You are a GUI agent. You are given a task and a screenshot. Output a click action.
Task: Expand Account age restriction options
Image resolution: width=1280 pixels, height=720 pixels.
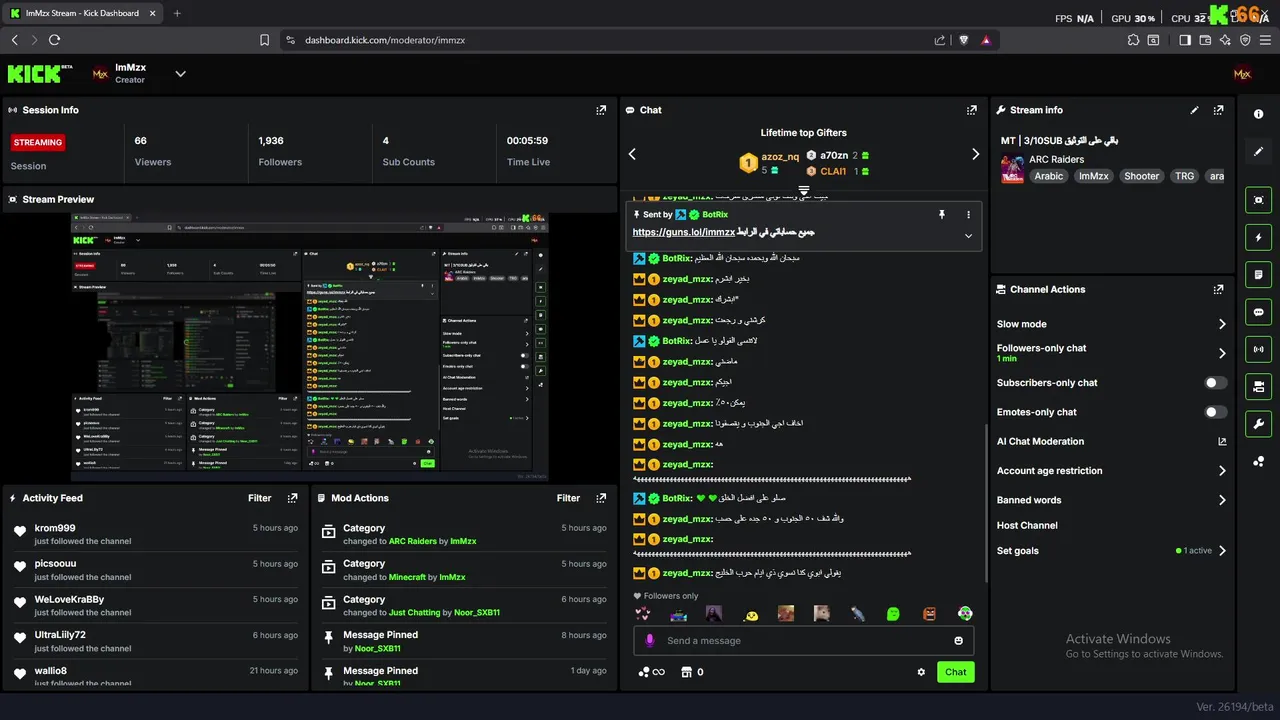click(1222, 471)
